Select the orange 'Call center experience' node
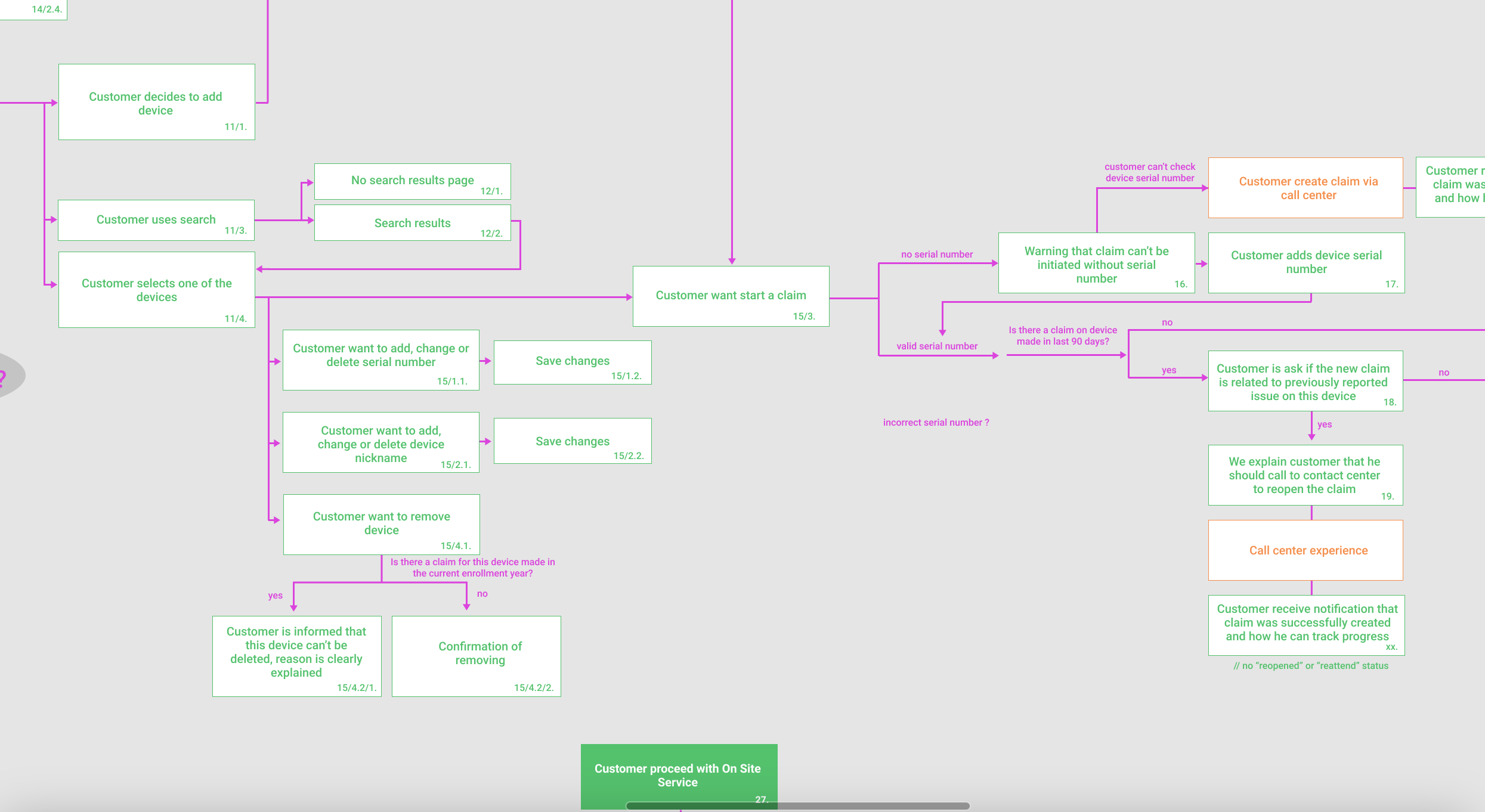The width and height of the screenshot is (1485, 812). [1305, 550]
